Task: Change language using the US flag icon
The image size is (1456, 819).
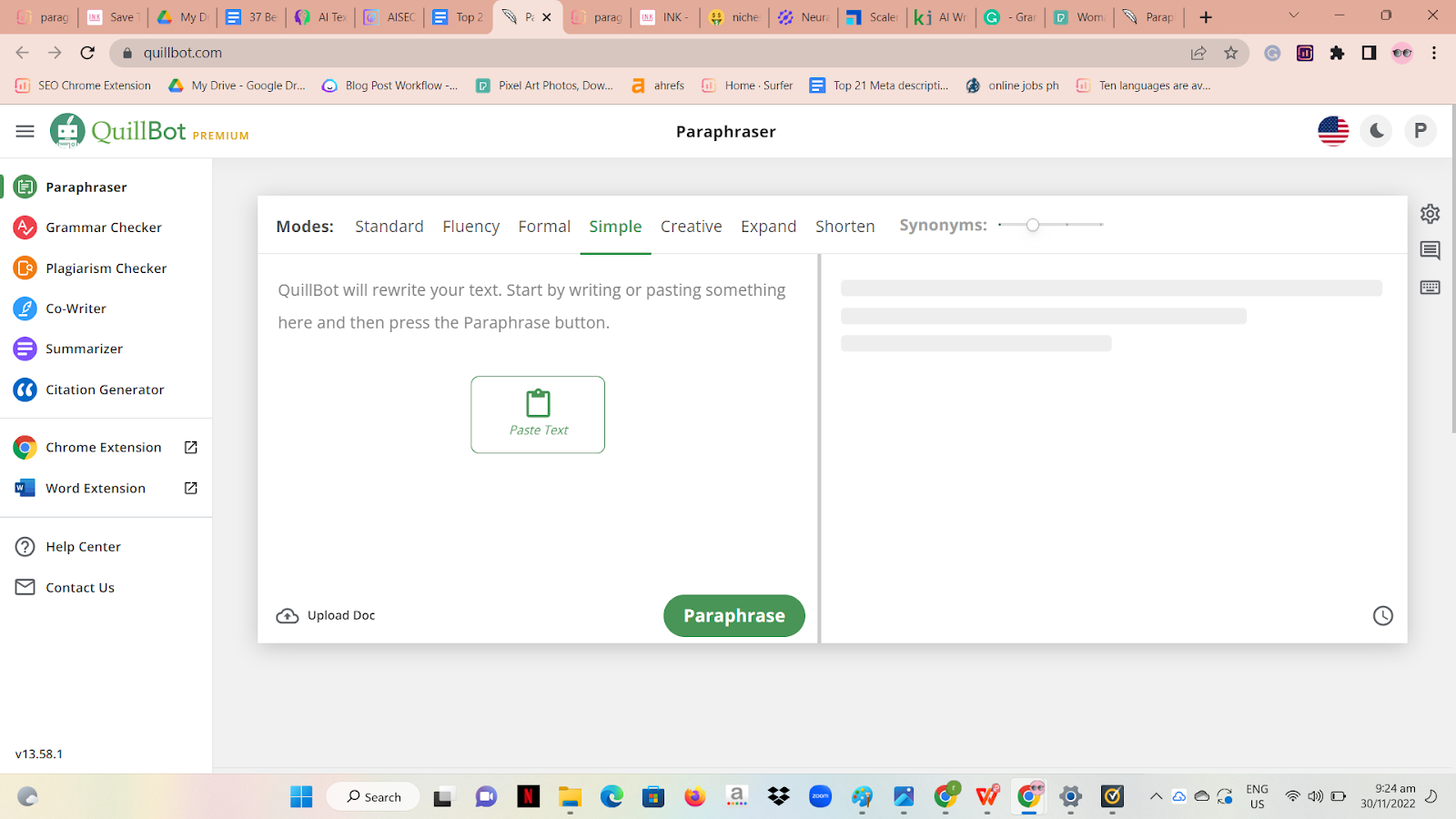Action: point(1334,132)
